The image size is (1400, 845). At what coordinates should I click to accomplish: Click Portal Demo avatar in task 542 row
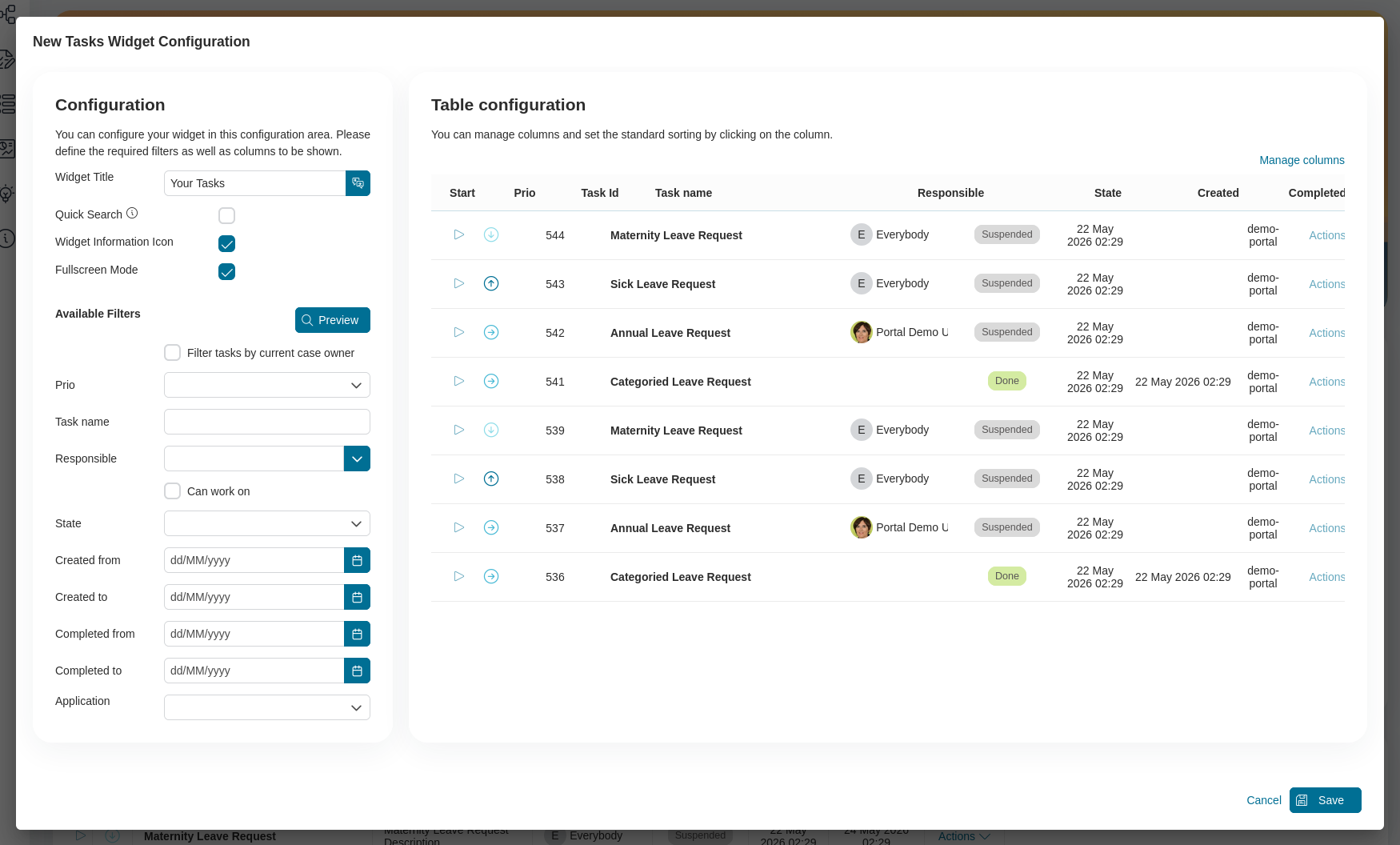[861, 332]
